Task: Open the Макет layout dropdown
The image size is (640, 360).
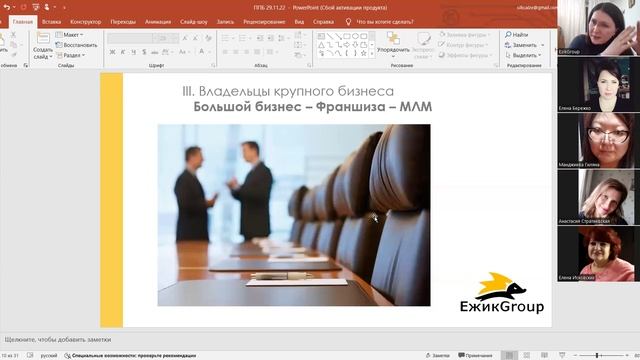Action: pyautogui.click(x=69, y=35)
